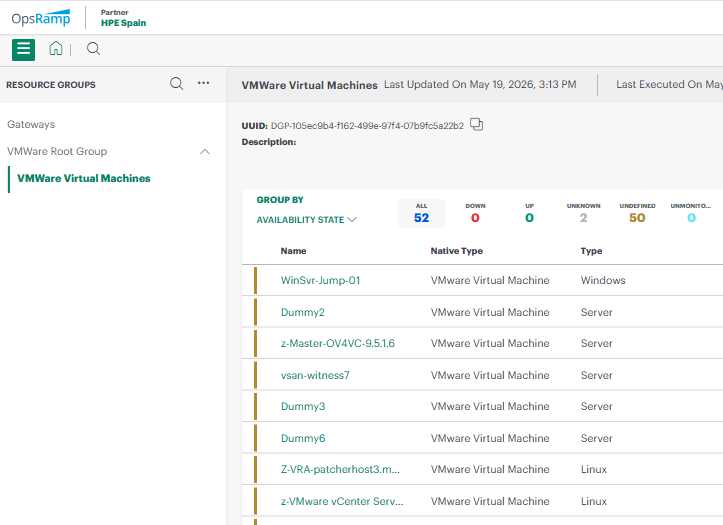Click the Linux type cell for Z-VRA-patcherhost3

click(x=594, y=469)
